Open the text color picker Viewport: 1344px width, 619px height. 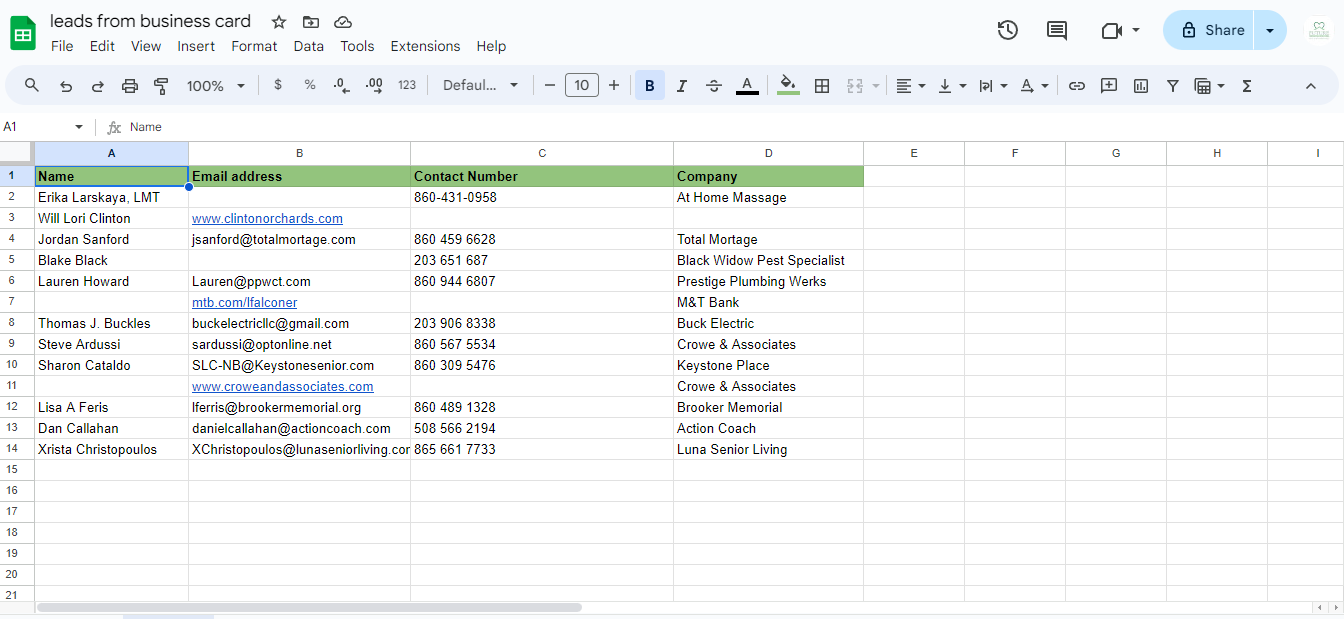[747, 85]
